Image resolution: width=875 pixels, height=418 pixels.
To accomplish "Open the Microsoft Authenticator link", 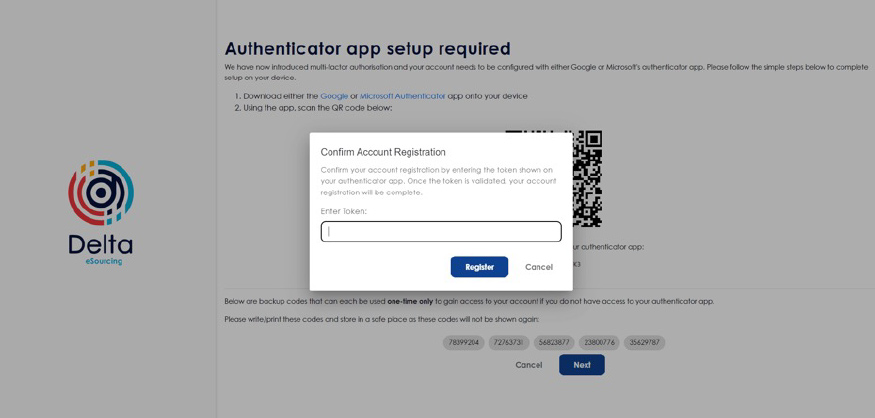I will (x=403, y=96).
